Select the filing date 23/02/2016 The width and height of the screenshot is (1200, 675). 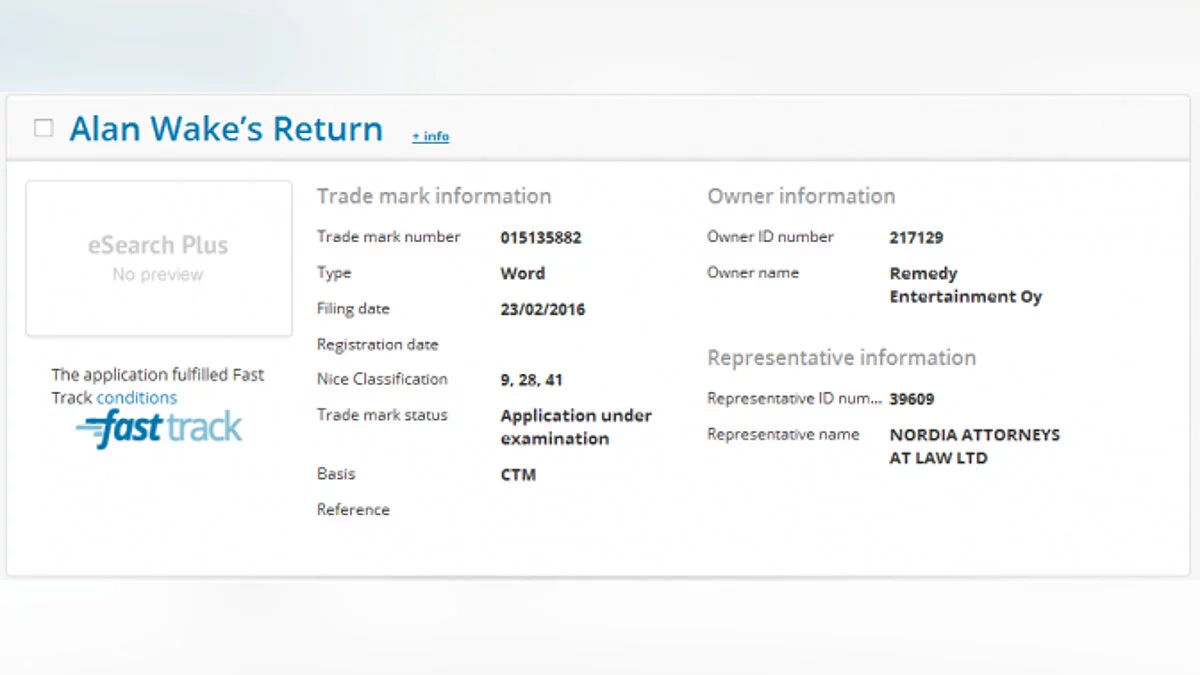(x=543, y=309)
